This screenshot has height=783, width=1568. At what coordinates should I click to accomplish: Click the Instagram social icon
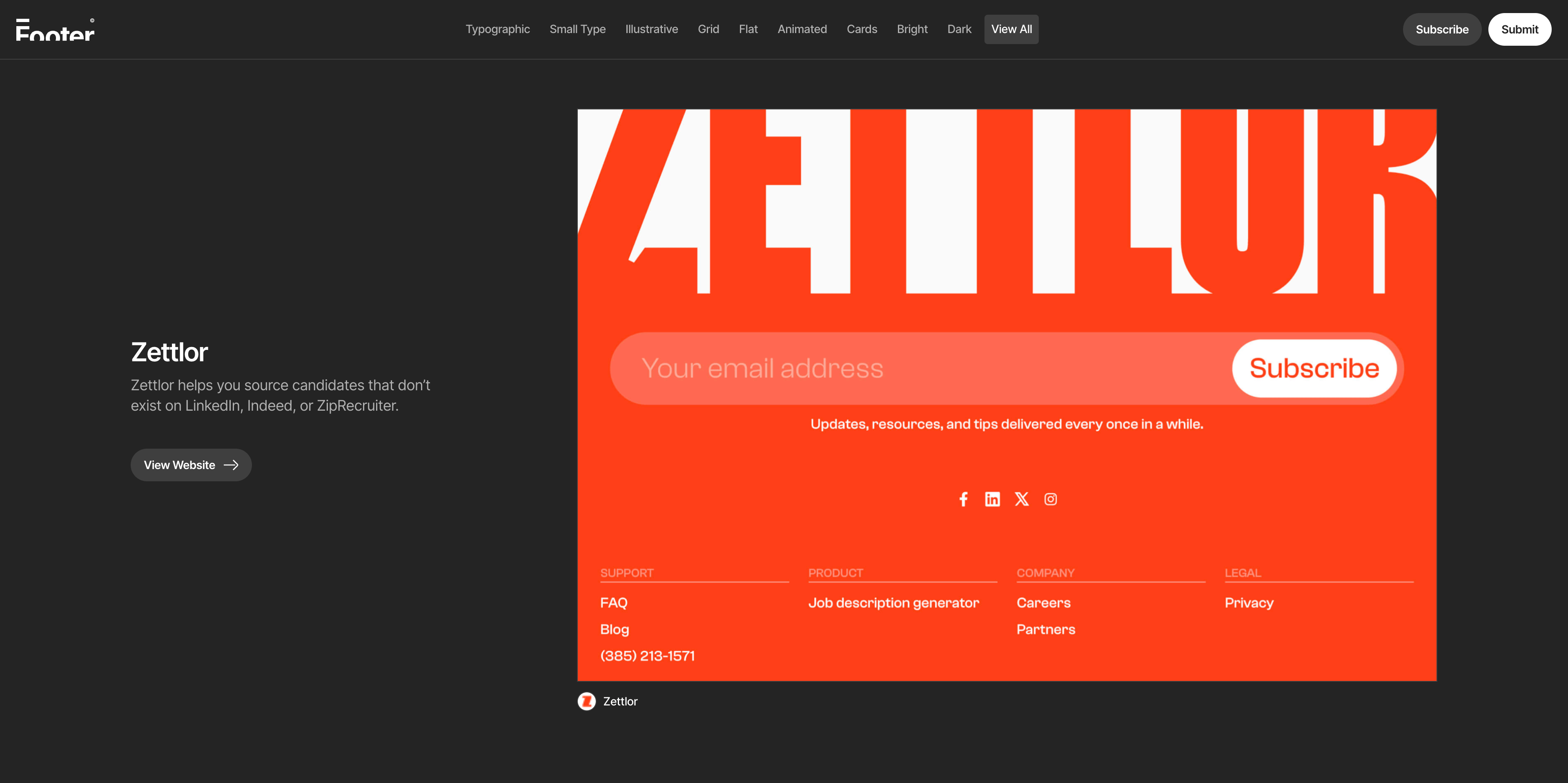[1051, 500]
